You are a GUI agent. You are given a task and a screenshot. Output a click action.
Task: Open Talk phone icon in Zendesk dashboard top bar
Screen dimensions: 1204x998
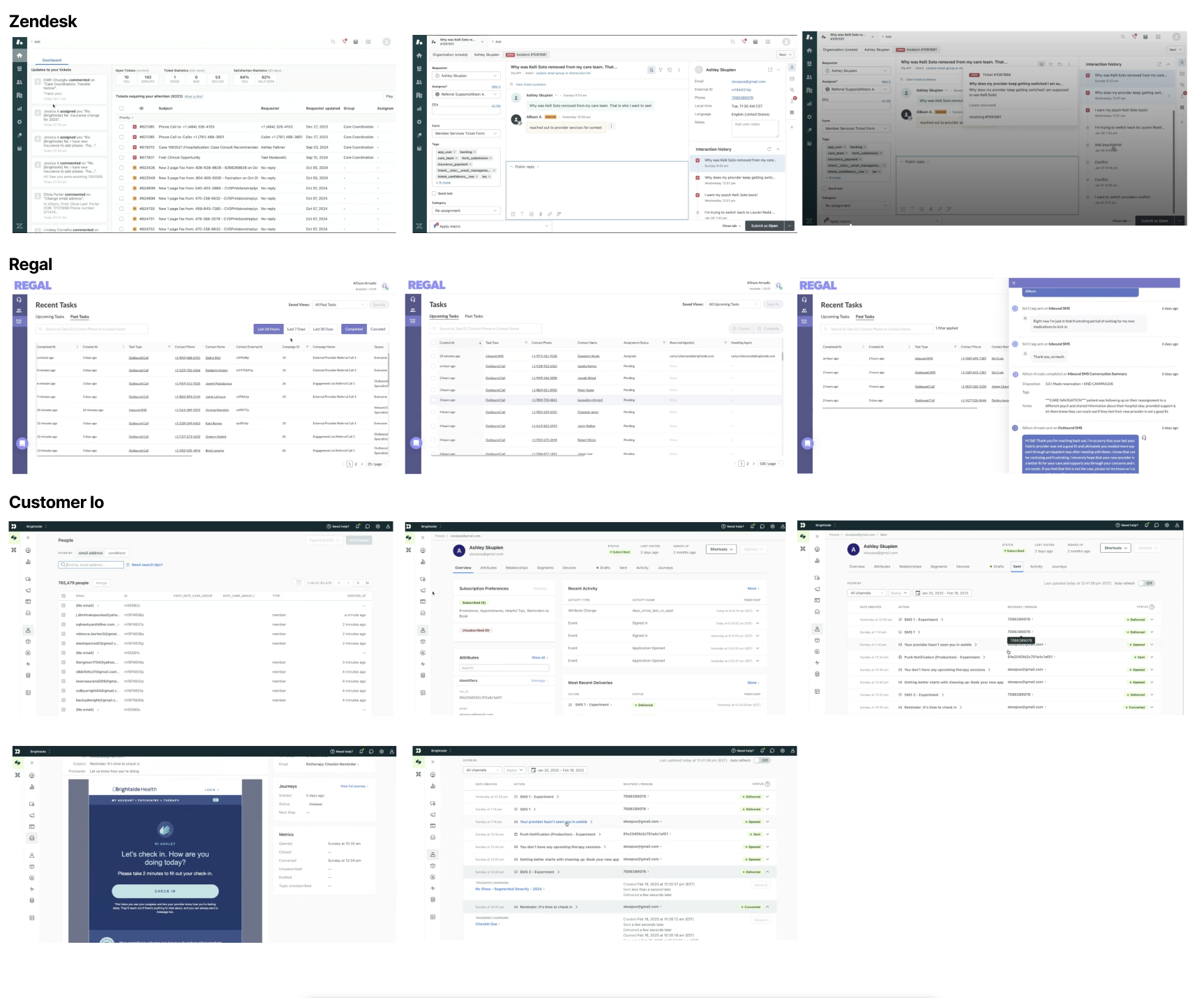(345, 42)
